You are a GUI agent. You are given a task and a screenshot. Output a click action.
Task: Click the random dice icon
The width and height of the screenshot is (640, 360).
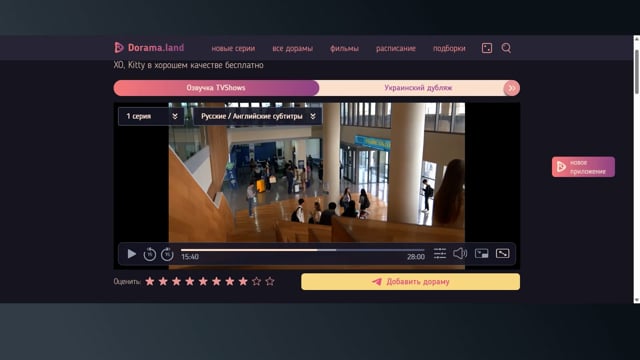(x=487, y=48)
